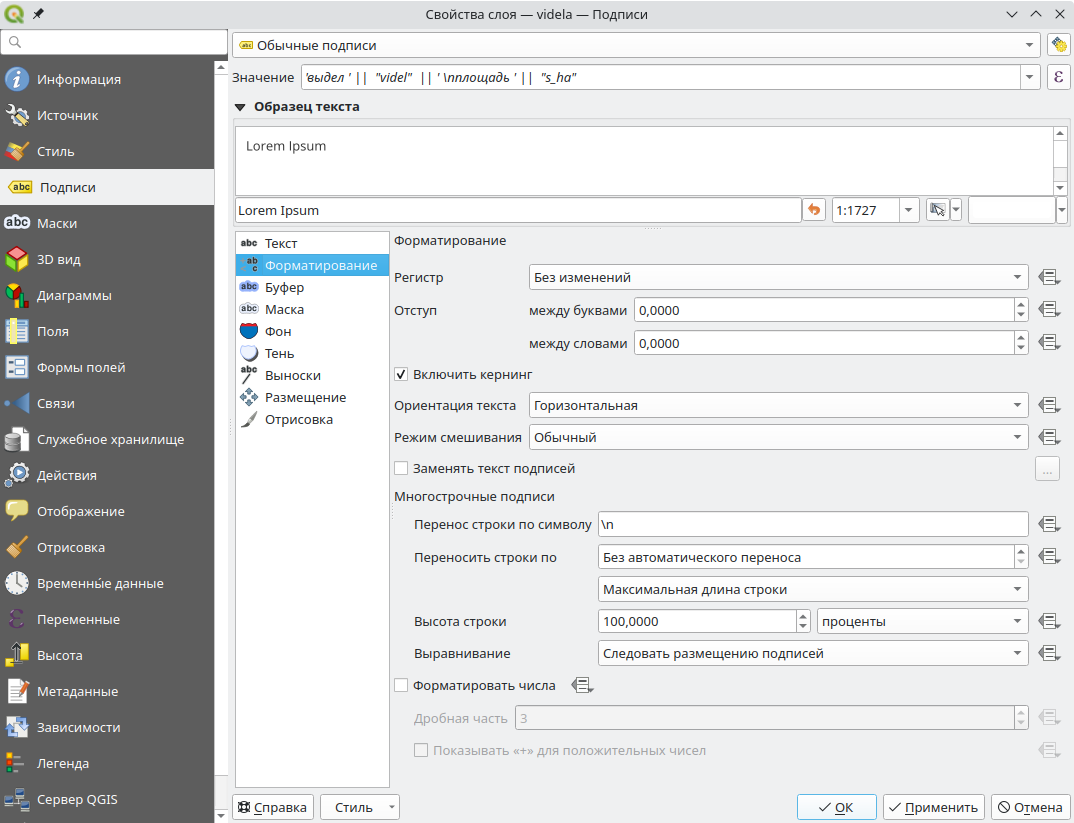
Task: Click in the sidebar search field
Action: coord(114,42)
